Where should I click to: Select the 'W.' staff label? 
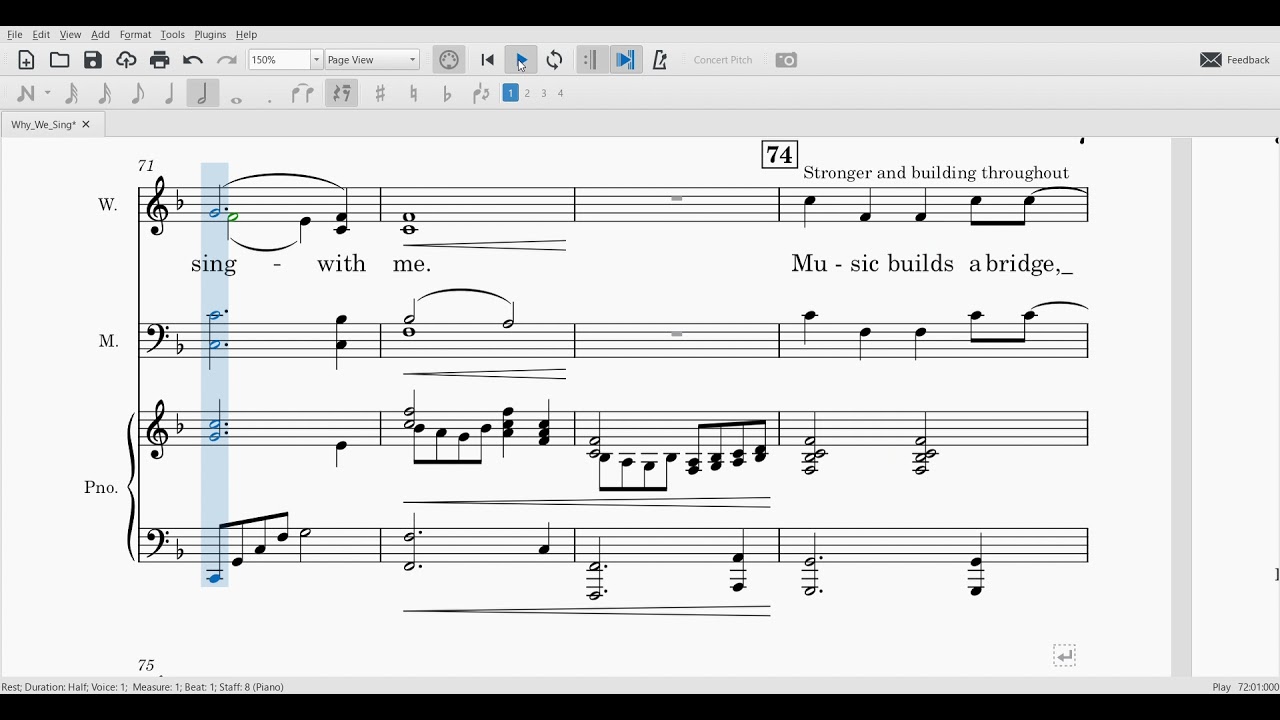[x=108, y=204]
